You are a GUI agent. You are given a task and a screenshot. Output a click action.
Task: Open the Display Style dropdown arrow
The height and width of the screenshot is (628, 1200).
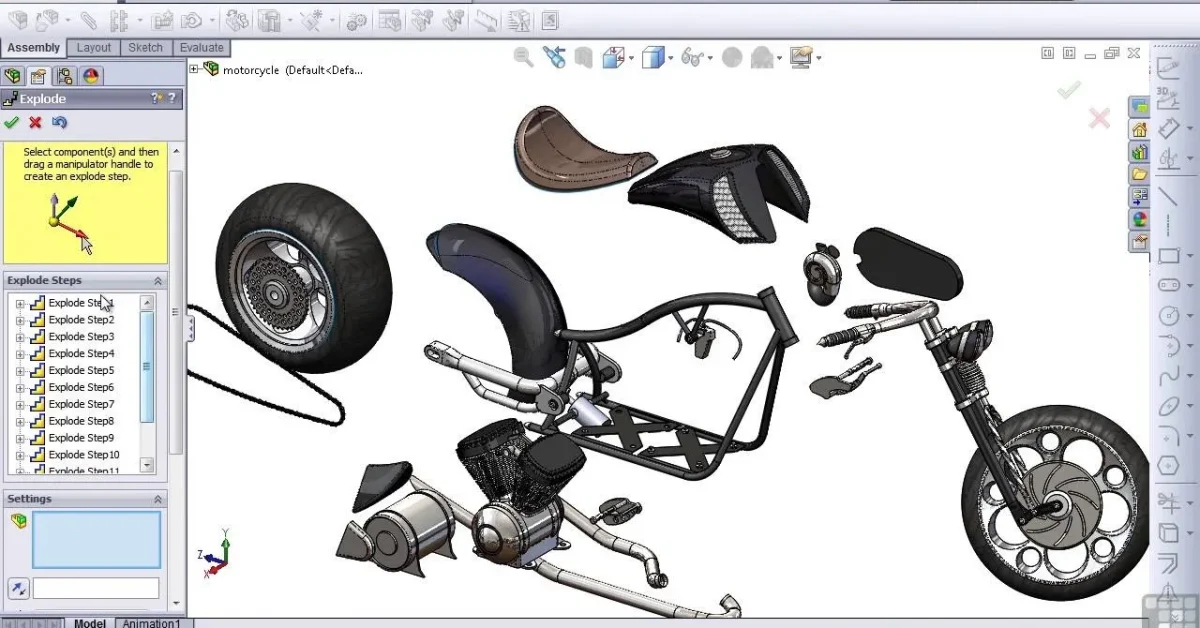tap(670, 59)
